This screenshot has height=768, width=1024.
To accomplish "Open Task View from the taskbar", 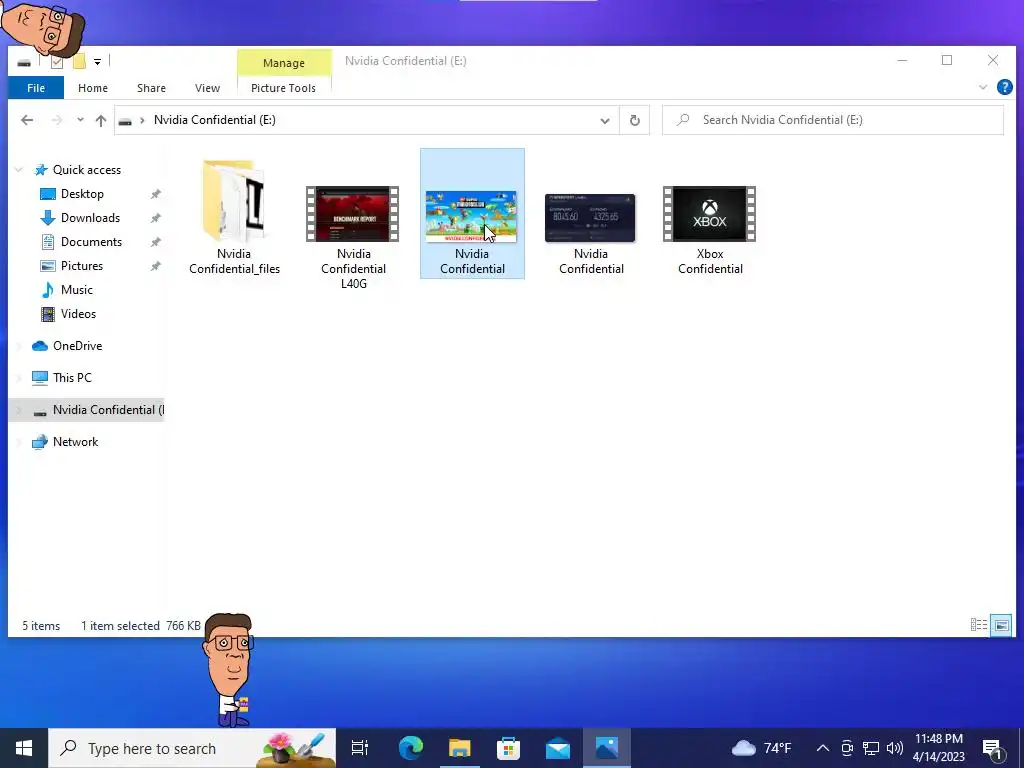I will 360,748.
